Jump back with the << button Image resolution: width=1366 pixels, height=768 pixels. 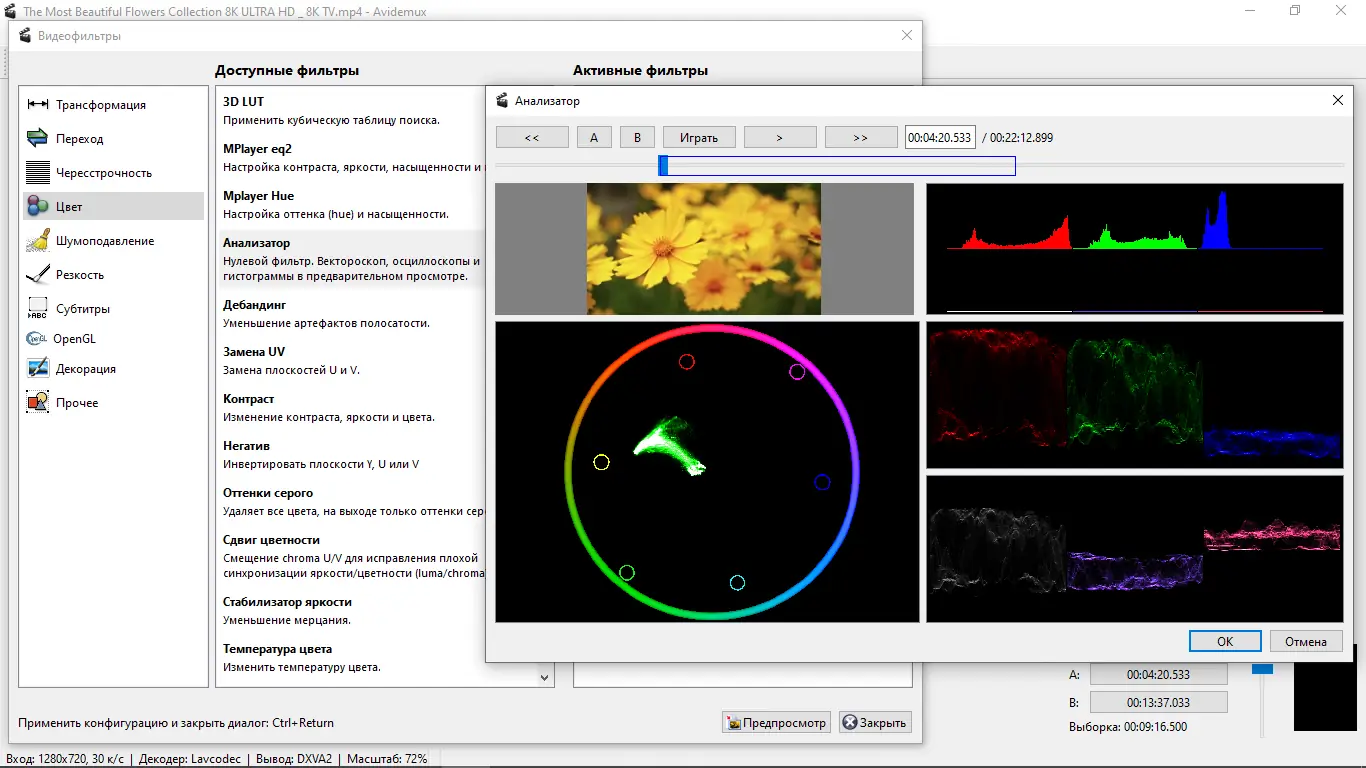click(532, 138)
